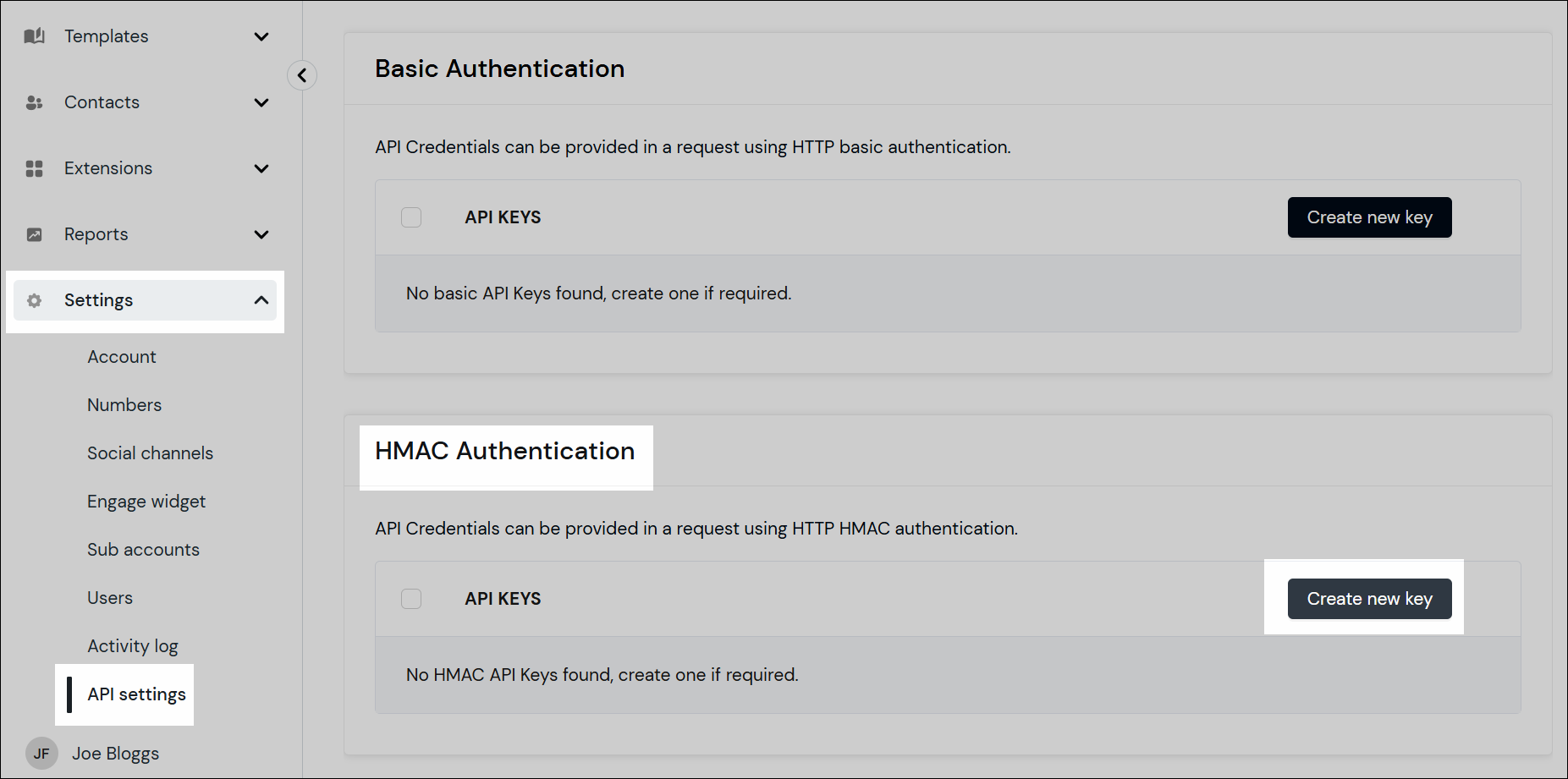Collapse the sidebar with the arrow icon
1568x779 pixels.
point(302,75)
